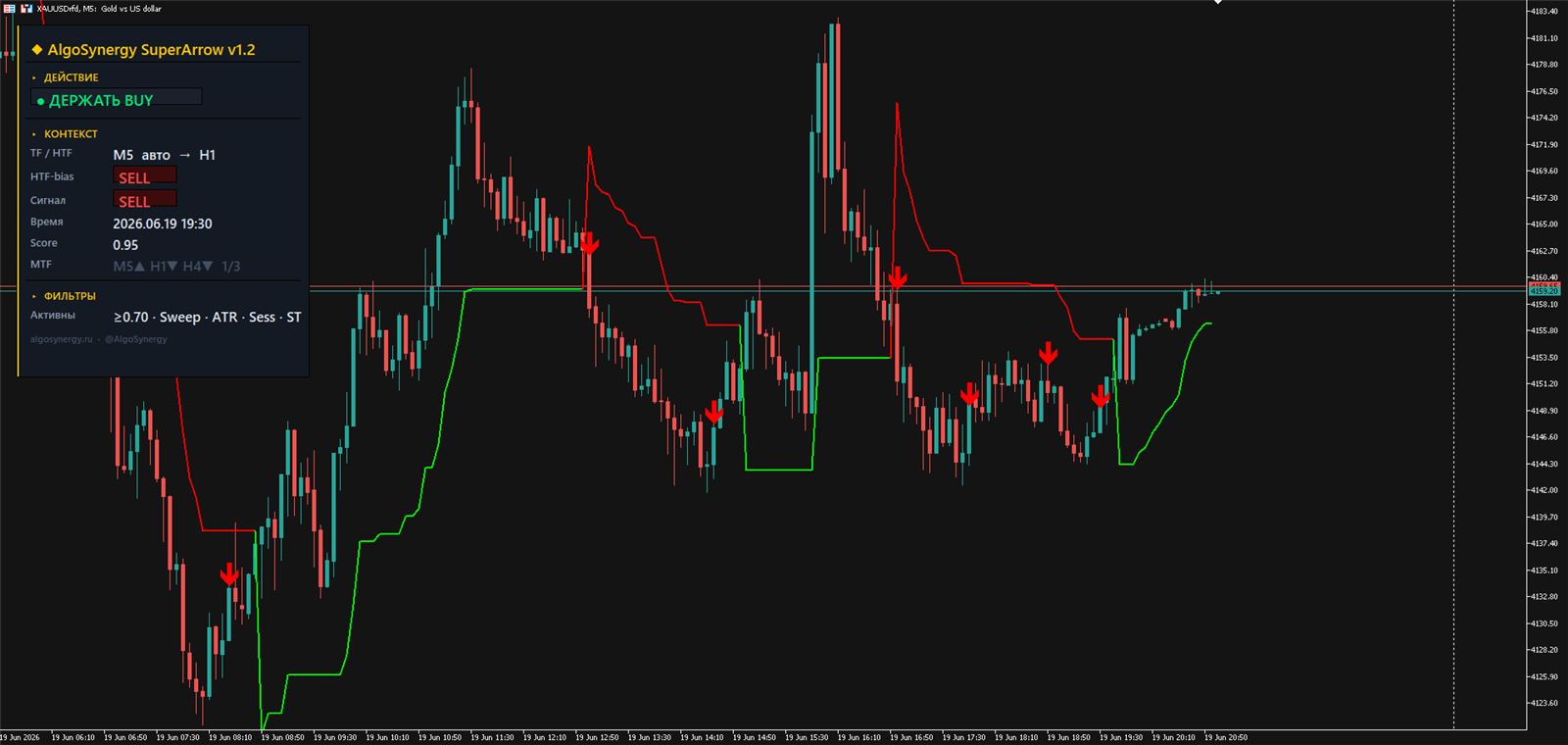Select the sell arrow near 19 Jun 17:30
Screen dimensions: 1568x745
[969, 394]
